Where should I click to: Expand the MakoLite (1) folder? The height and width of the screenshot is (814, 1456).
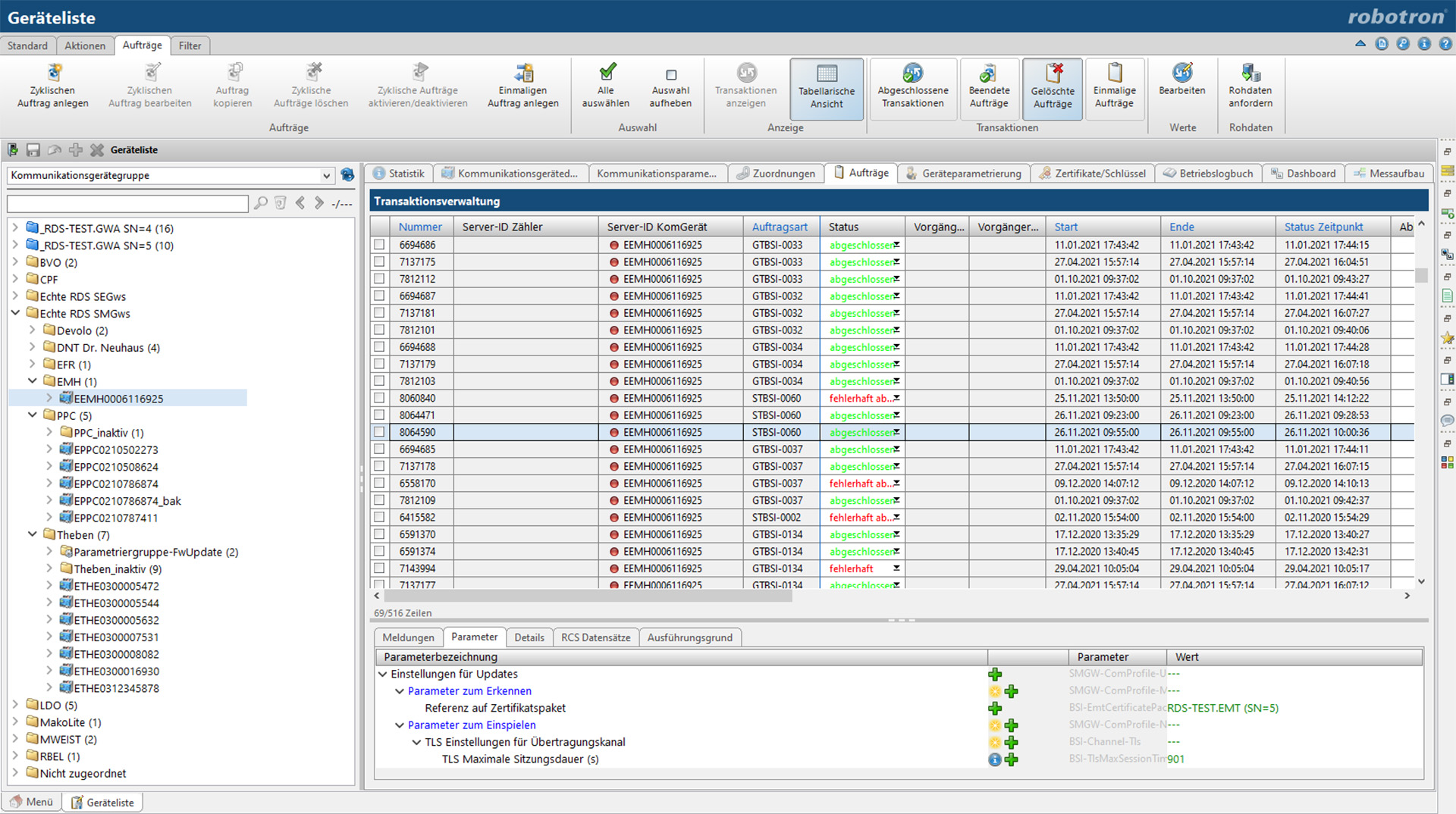pyautogui.click(x=15, y=722)
